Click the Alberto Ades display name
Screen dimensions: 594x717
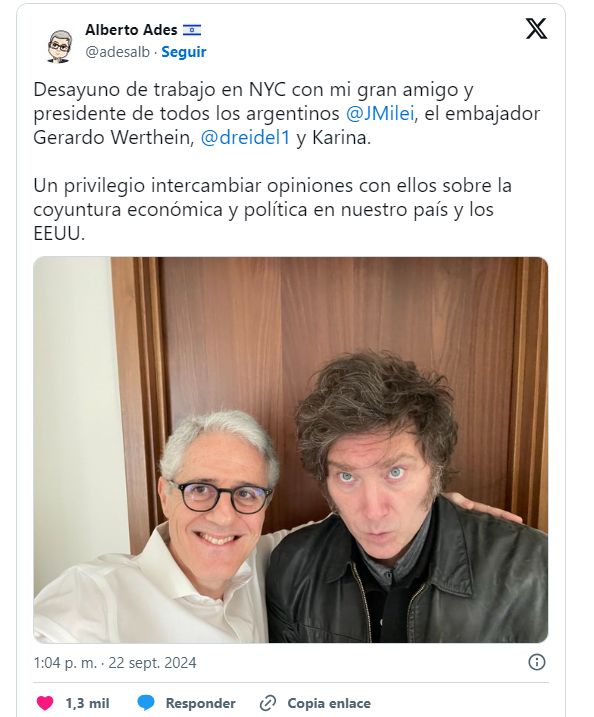coord(131,30)
